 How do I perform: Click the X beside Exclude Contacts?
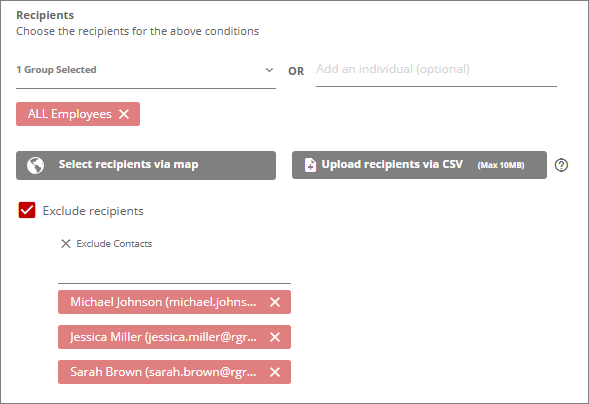coord(66,244)
